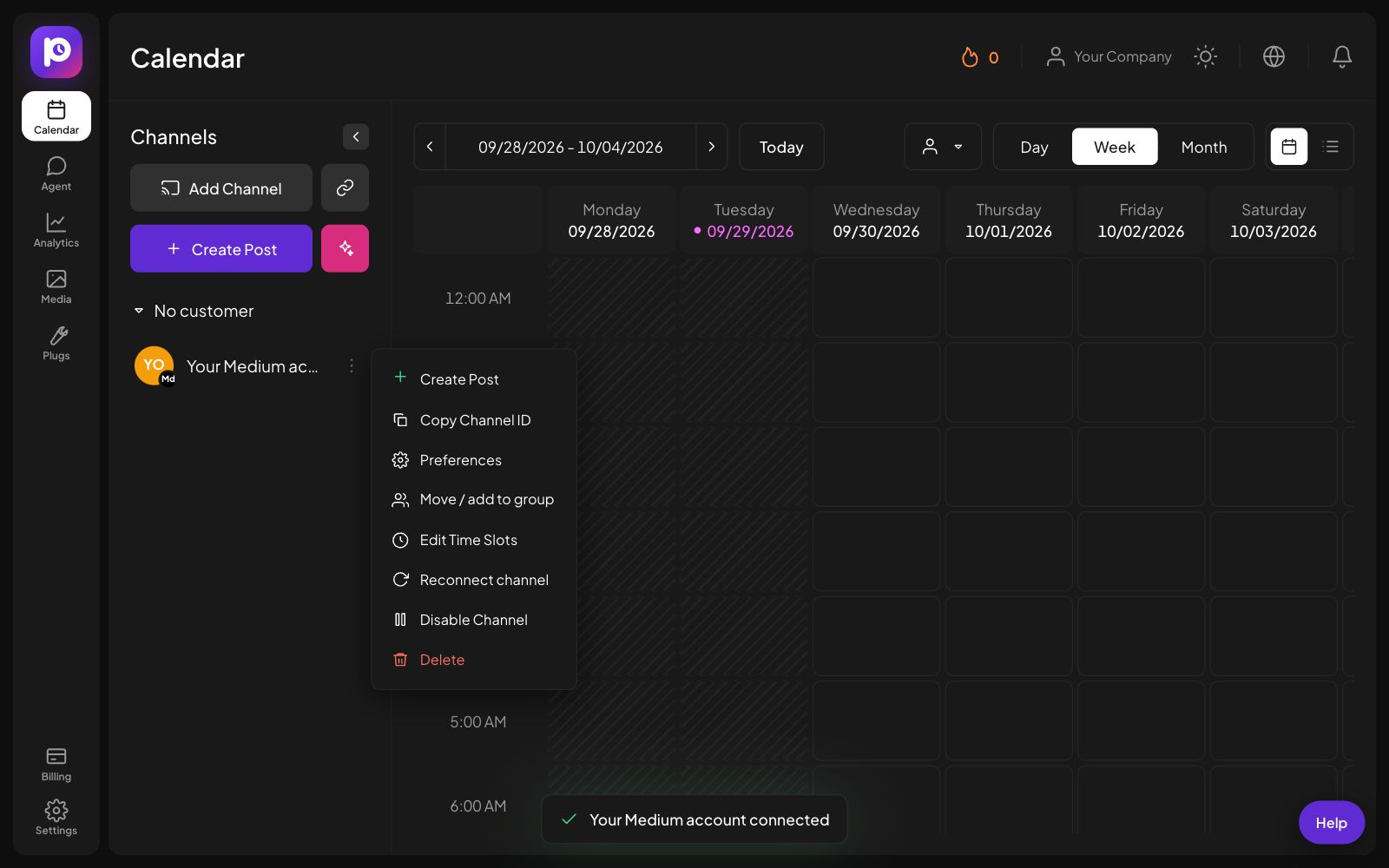The height and width of the screenshot is (868, 1389).
Task: Click the Saturday 10/03/2026 column header
Action: [x=1274, y=220]
